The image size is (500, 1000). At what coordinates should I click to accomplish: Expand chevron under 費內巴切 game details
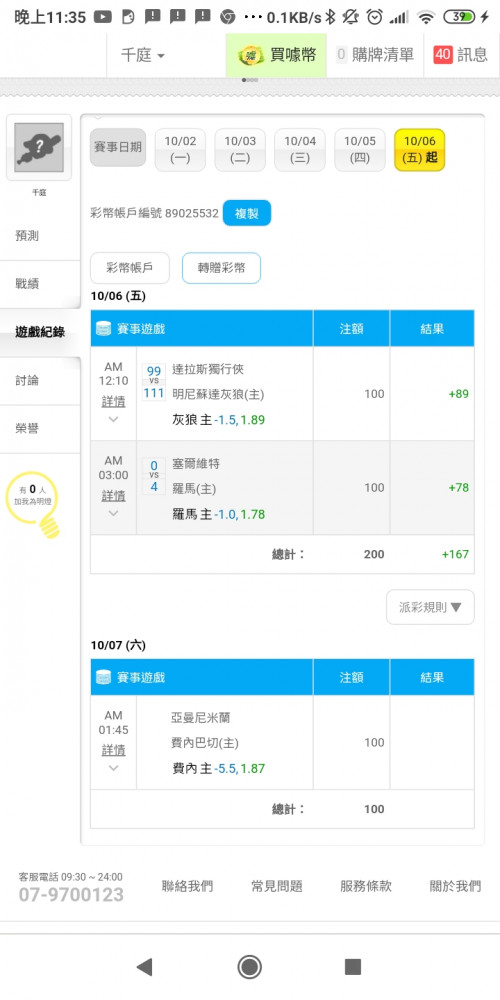[x=114, y=768]
